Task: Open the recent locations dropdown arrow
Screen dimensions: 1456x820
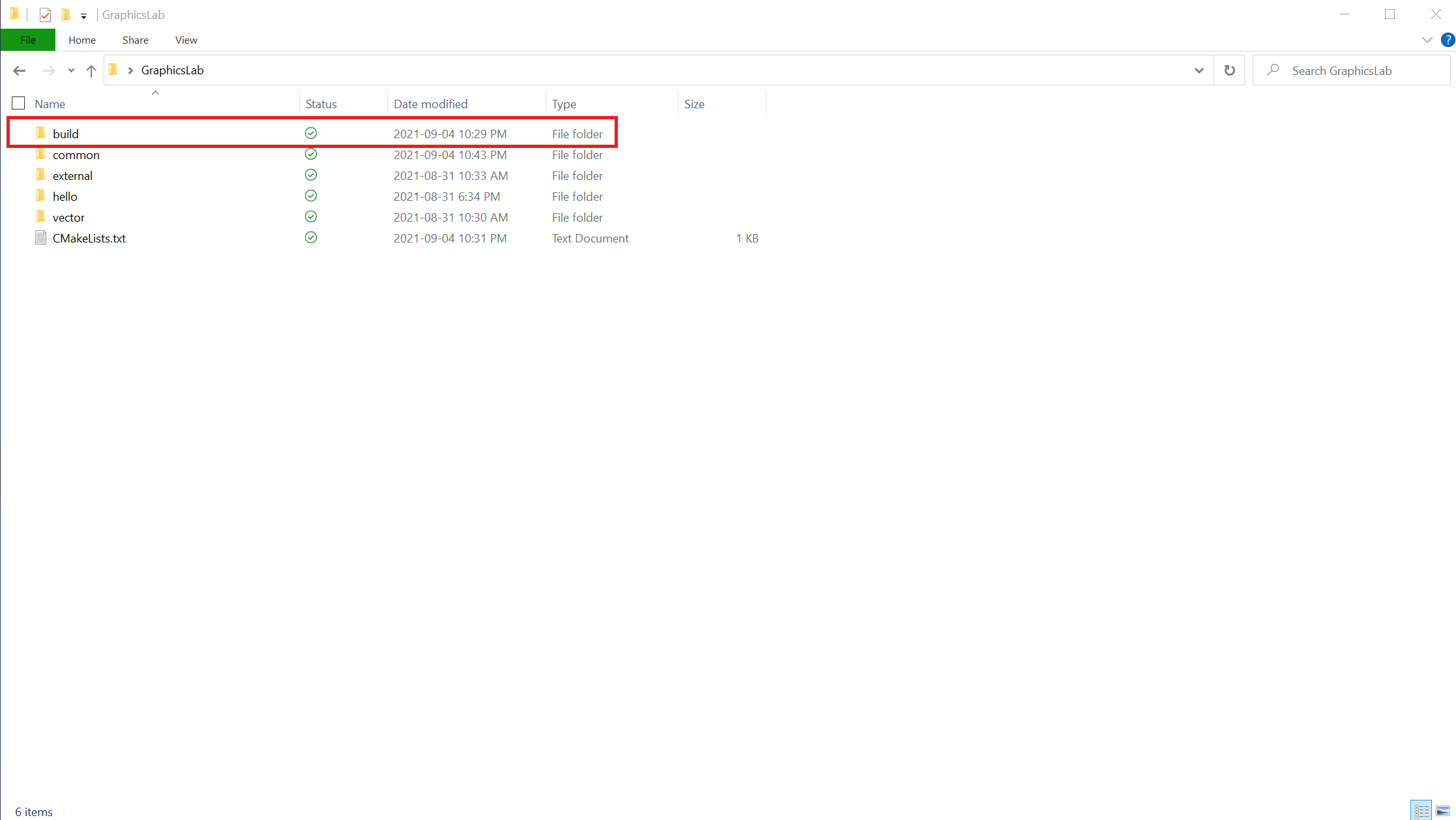Action: pos(71,70)
